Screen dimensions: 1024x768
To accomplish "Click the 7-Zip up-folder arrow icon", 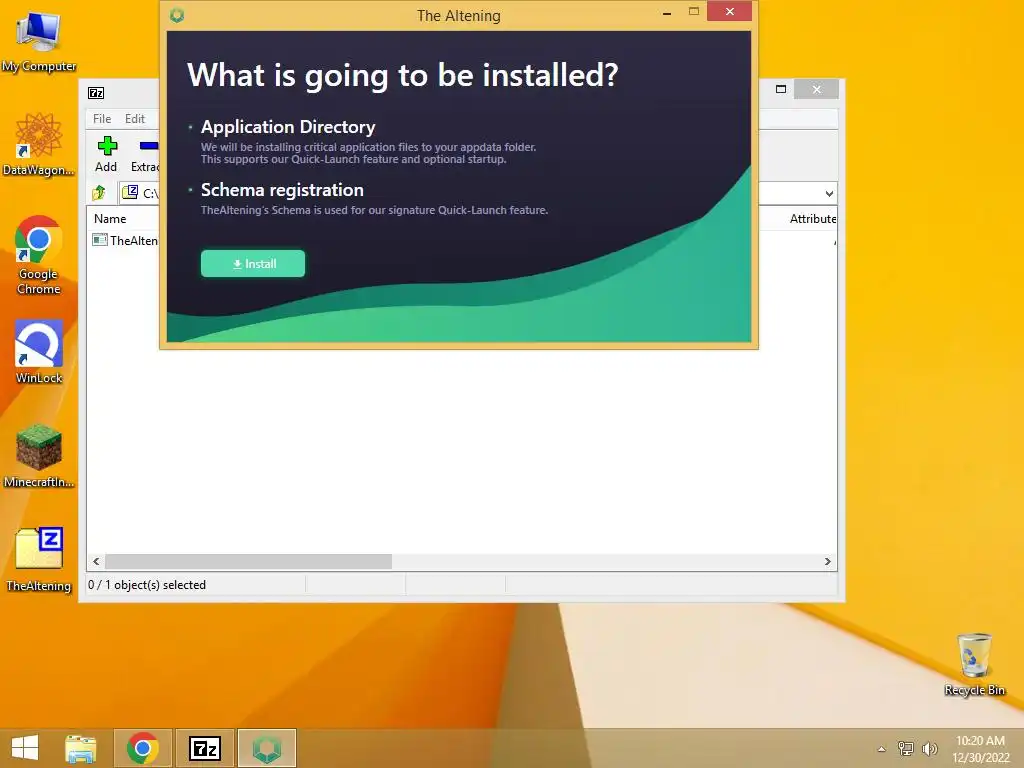I will [x=99, y=193].
